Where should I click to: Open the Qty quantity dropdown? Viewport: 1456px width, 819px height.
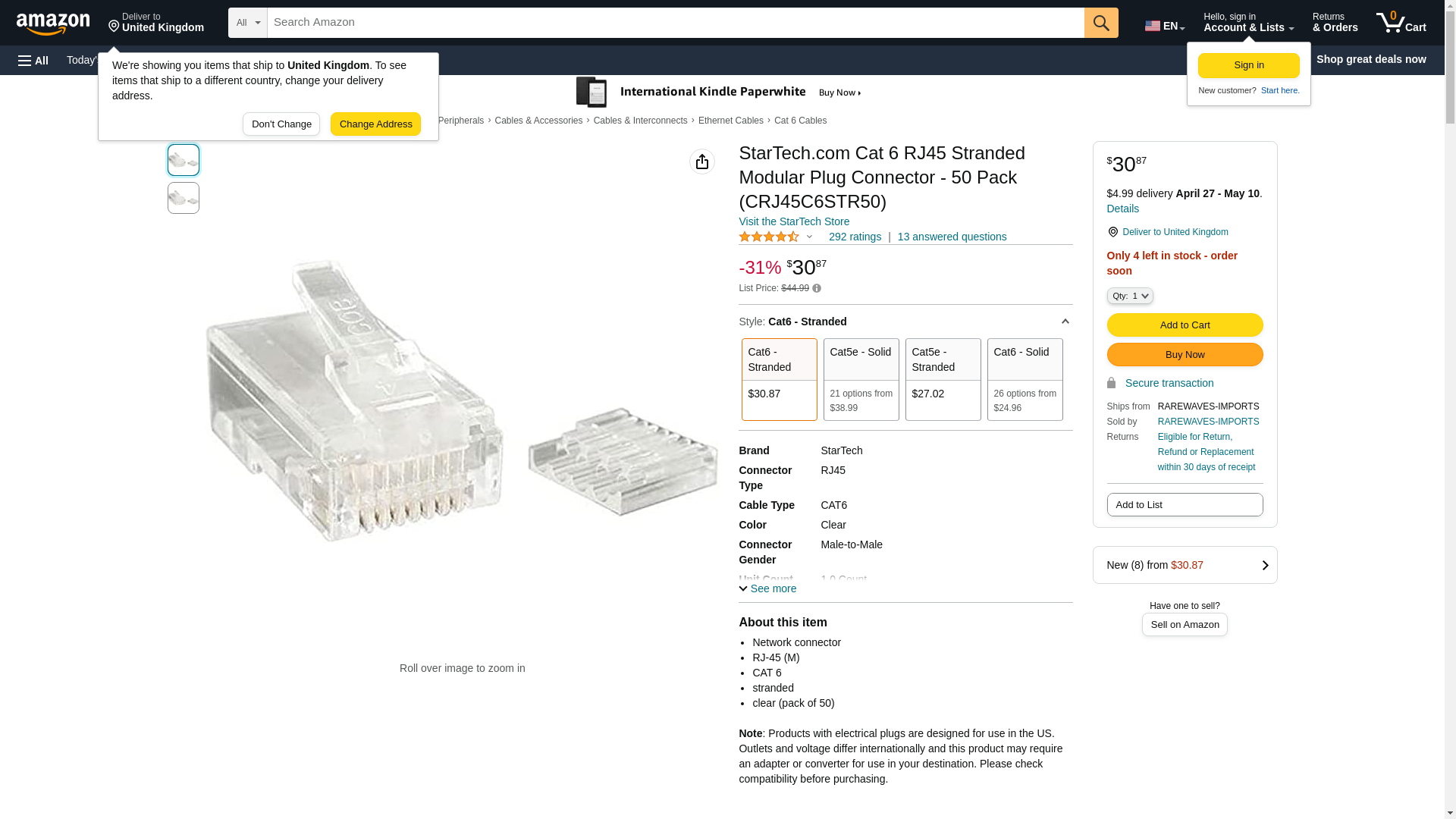1129,296
